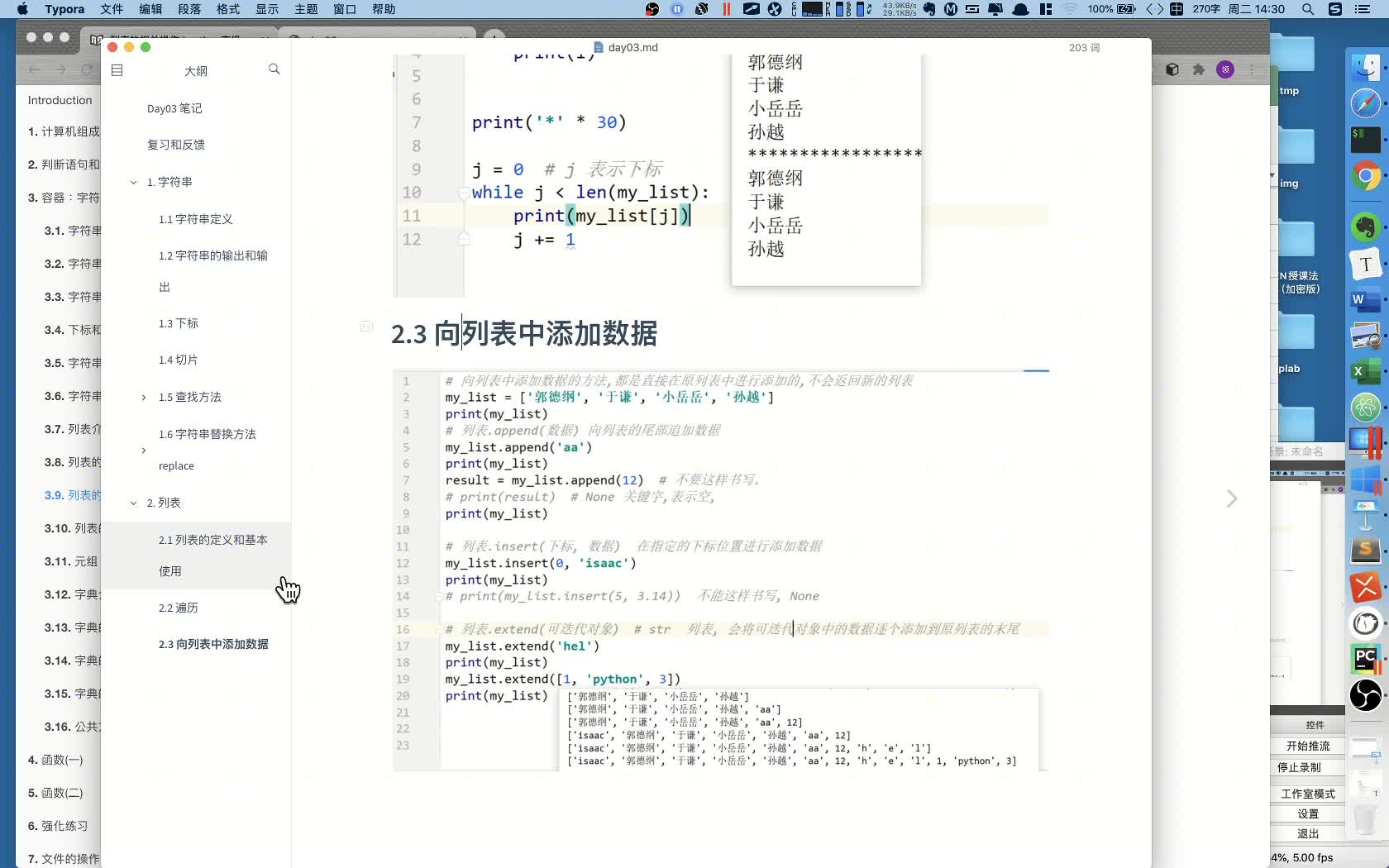Open Sublime Text from the Dock
This screenshot has width=1389, height=868.
point(1366,551)
